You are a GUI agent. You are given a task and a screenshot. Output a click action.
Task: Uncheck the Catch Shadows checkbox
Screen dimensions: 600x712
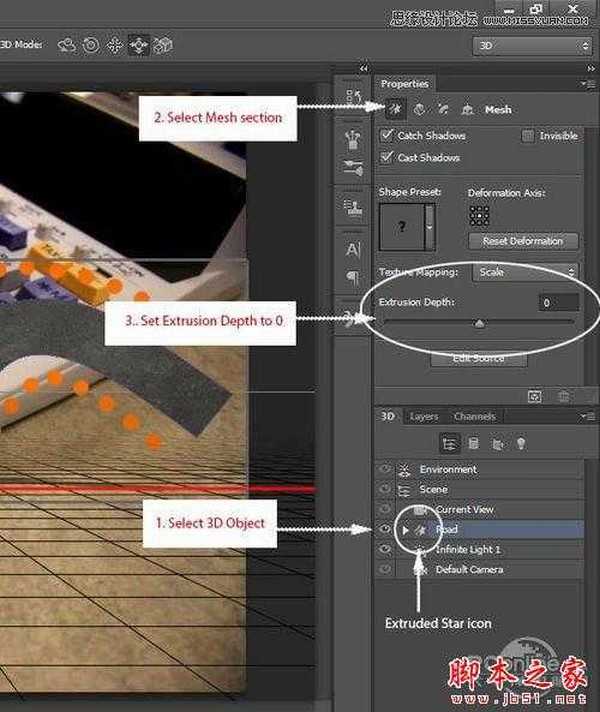pyautogui.click(x=388, y=136)
